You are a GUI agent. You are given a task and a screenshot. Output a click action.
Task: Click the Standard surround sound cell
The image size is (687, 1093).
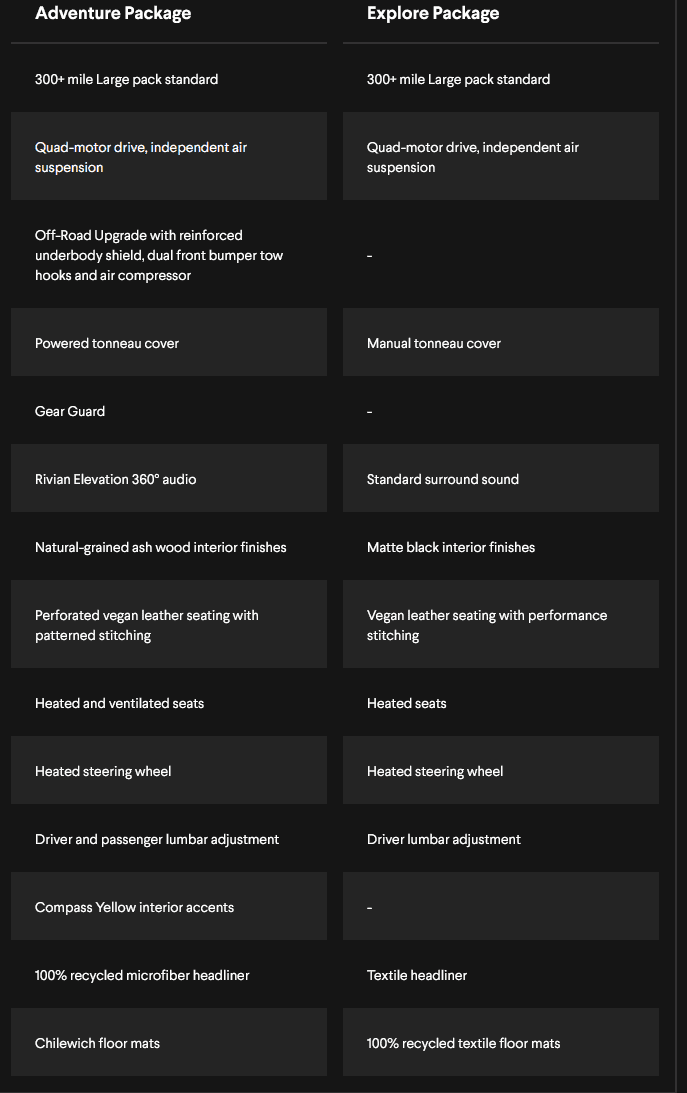click(x=500, y=478)
